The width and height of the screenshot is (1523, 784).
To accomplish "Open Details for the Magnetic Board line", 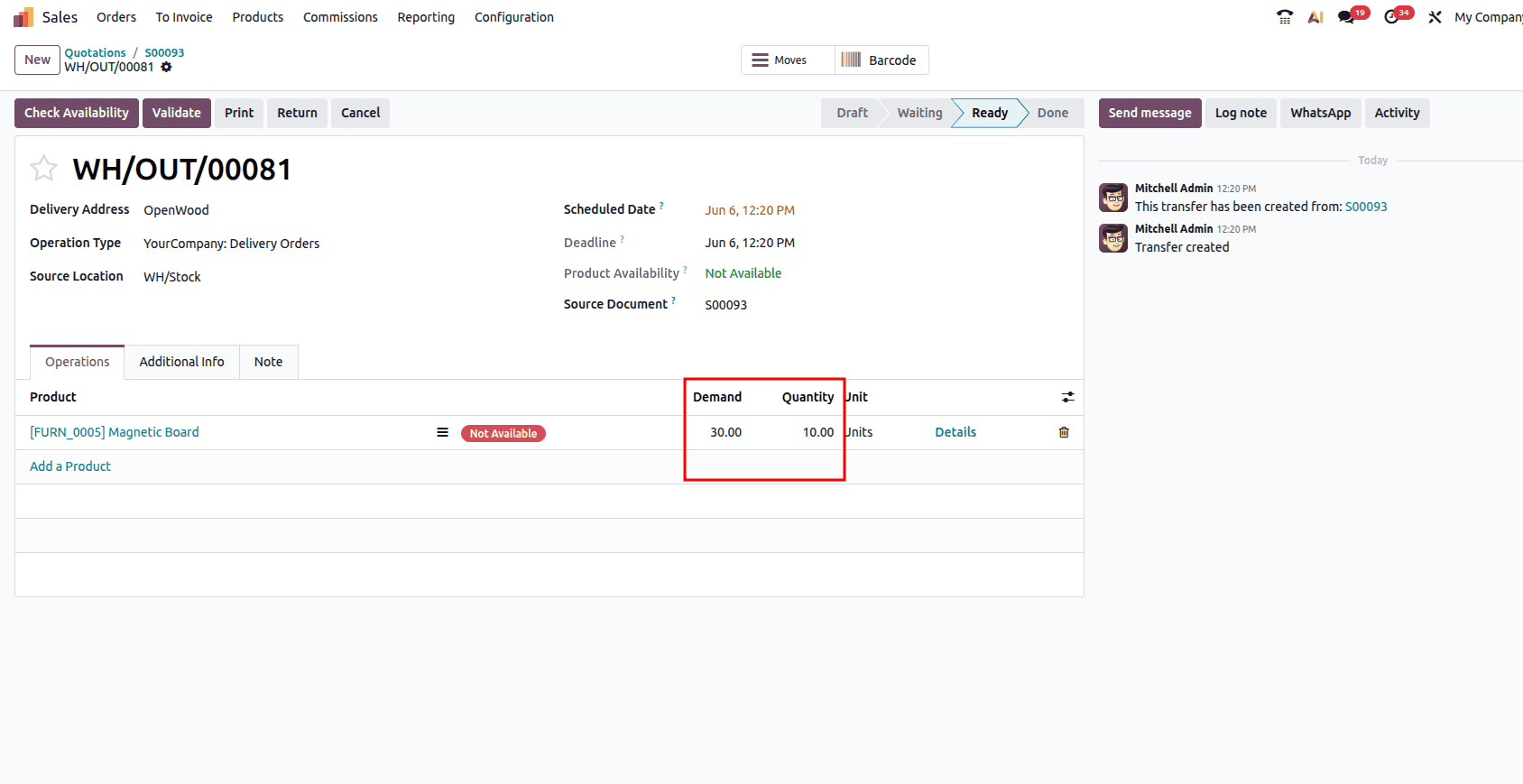I will [955, 432].
